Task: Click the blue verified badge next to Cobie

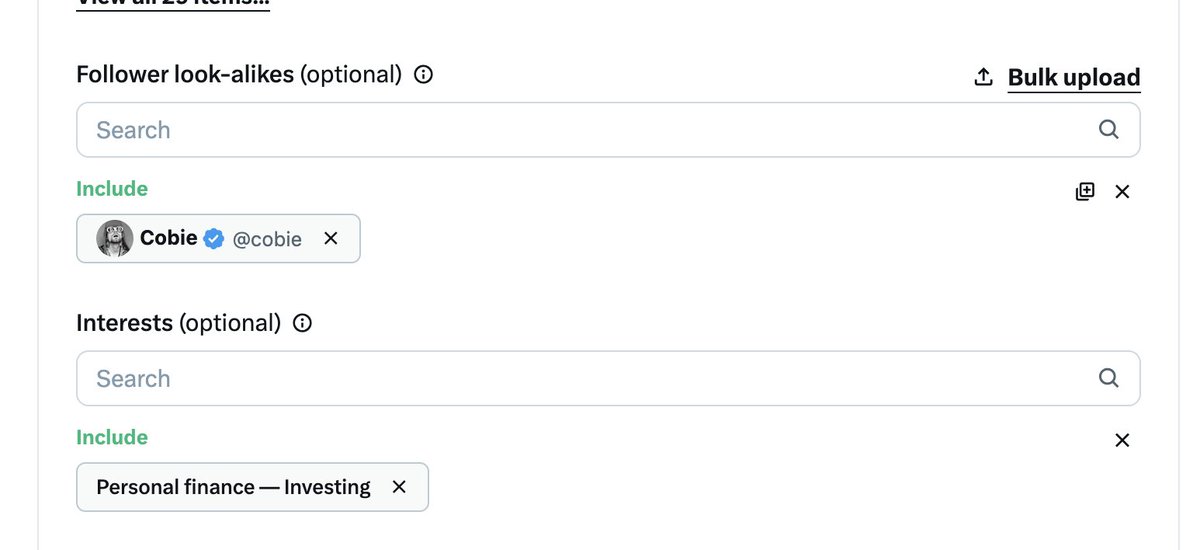Action: [x=214, y=239]
